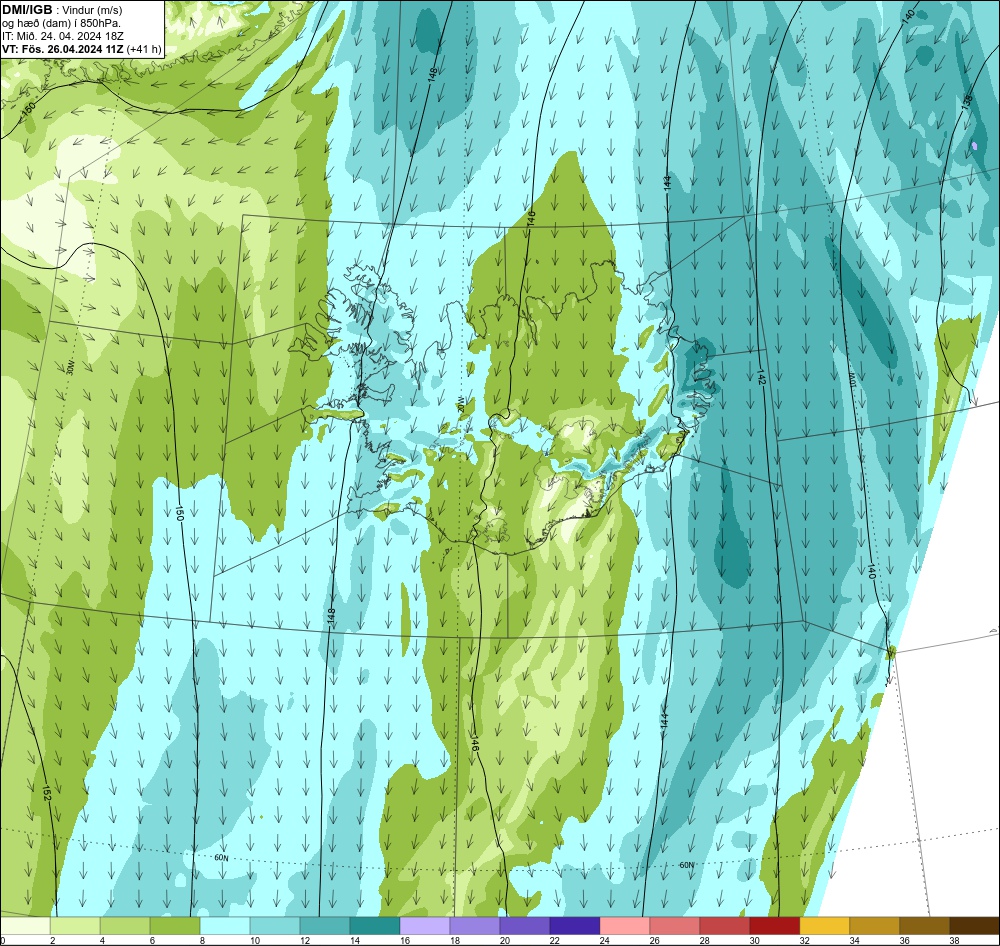Select the green 6–8 m/s legend swatch
Image resolution: width=1000 pixels, height=946 pixels.
175,926
